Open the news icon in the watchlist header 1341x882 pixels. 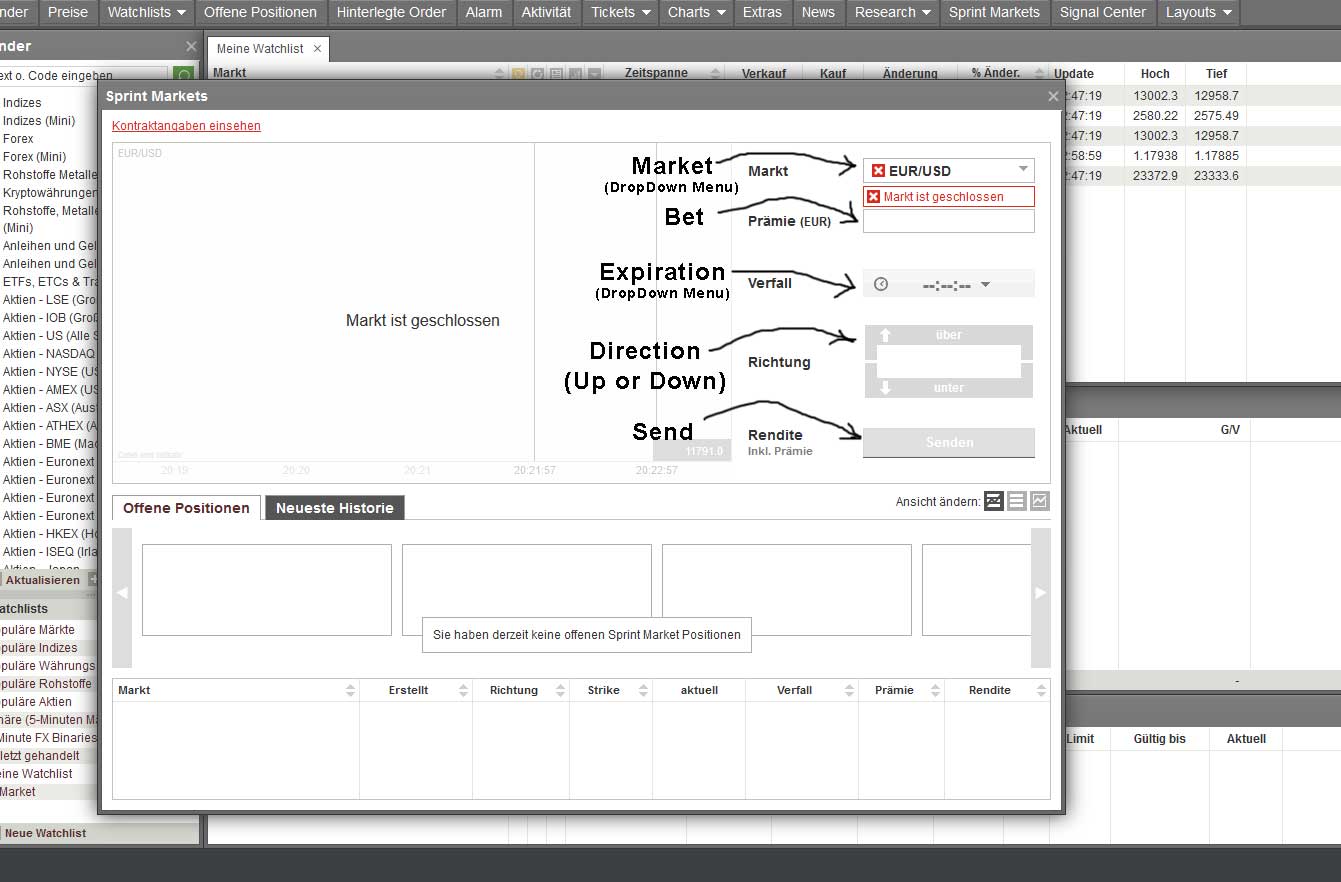coord(556,73)
